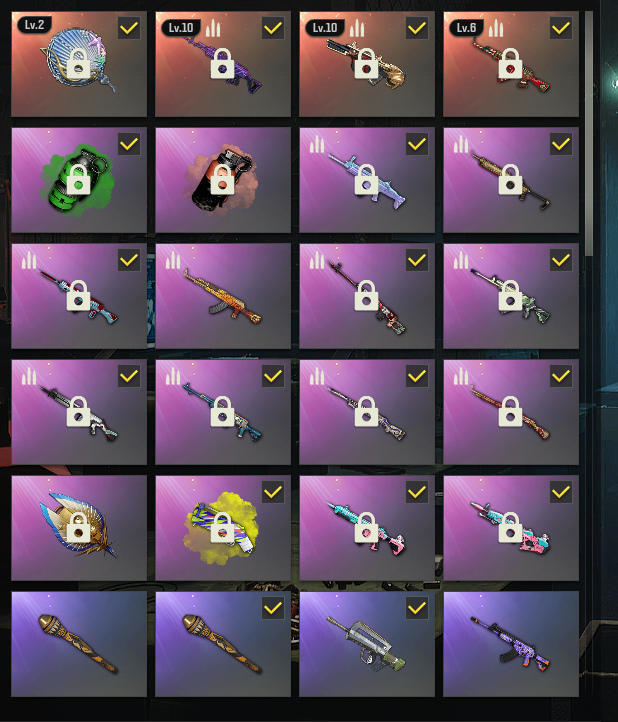
Task: Select the leftmost carved wooden baton item
Action: pyautogui.click(x=79, y=644)
